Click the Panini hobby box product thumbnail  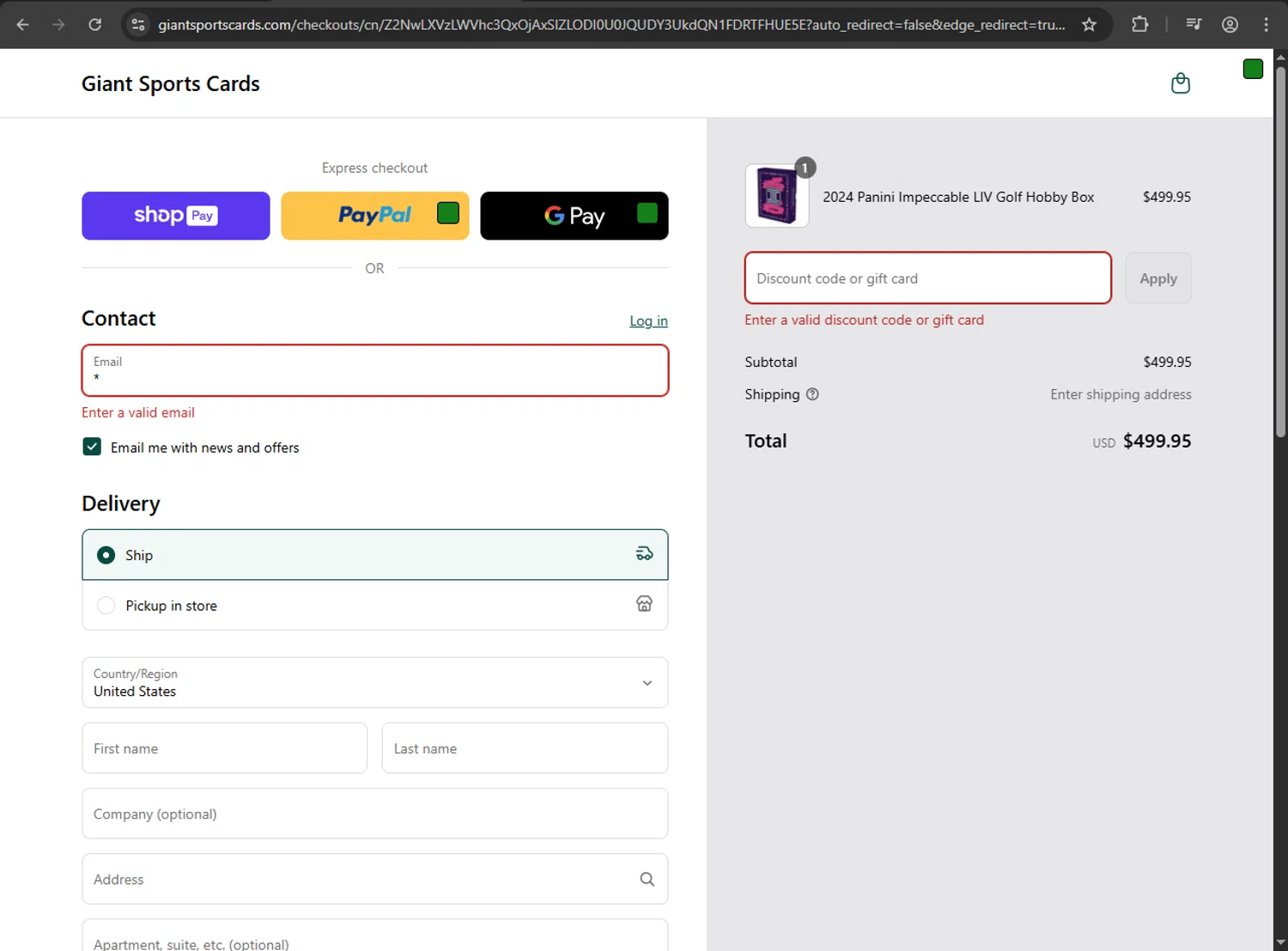(x=777, y=196)
